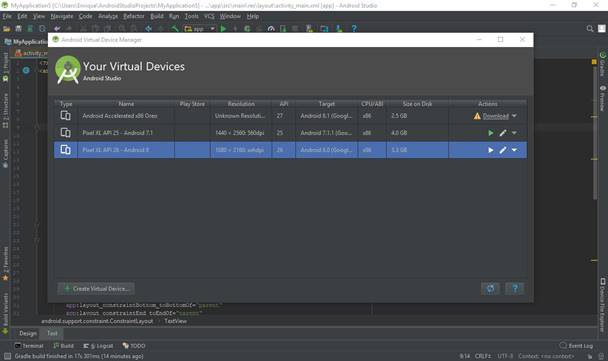The height and width of the screenshot is (361, 608).
Task: Open the Analyze menu
Action: tap(108, 16)
